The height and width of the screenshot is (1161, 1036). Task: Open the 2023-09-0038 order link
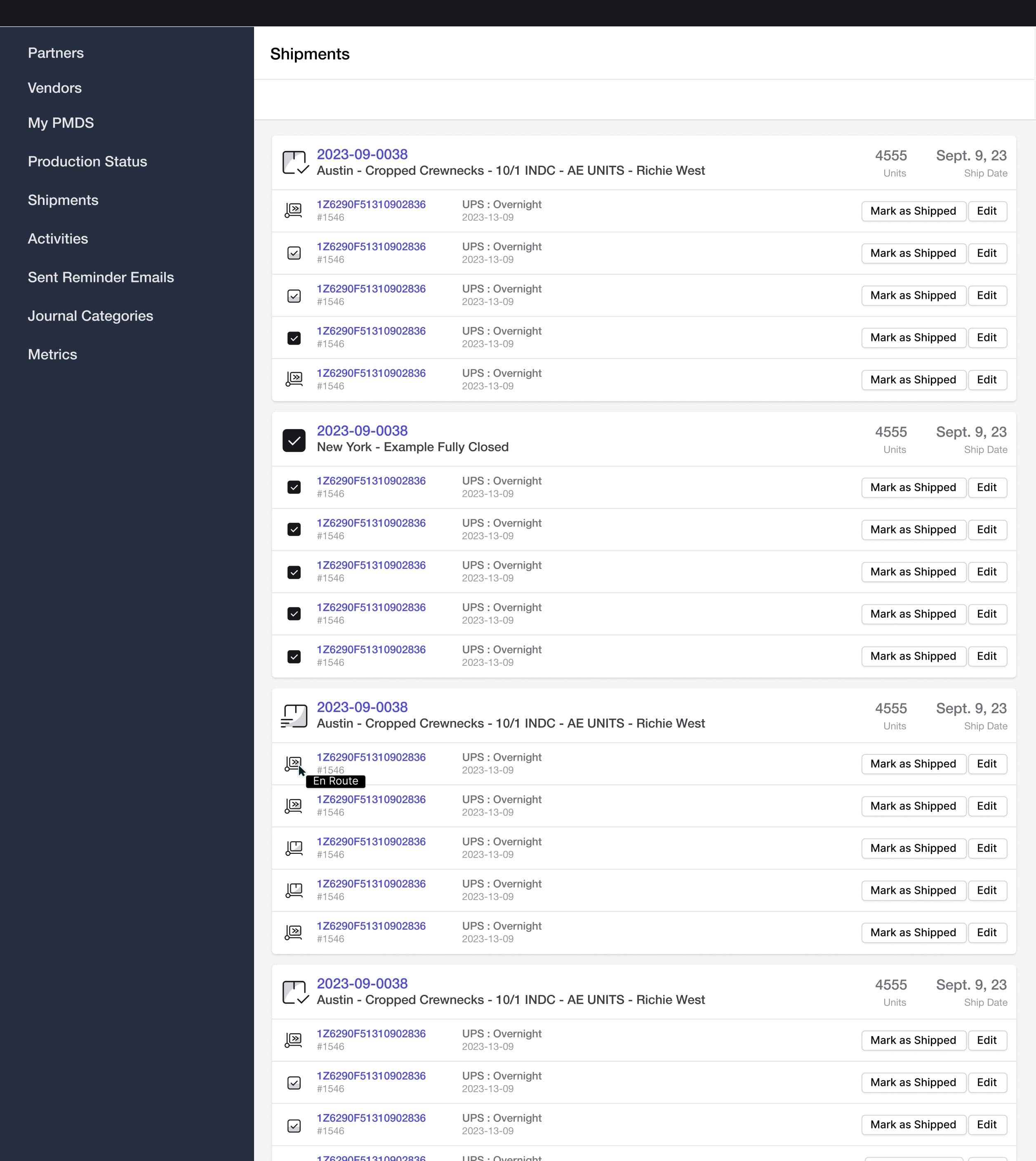point(362,154)
